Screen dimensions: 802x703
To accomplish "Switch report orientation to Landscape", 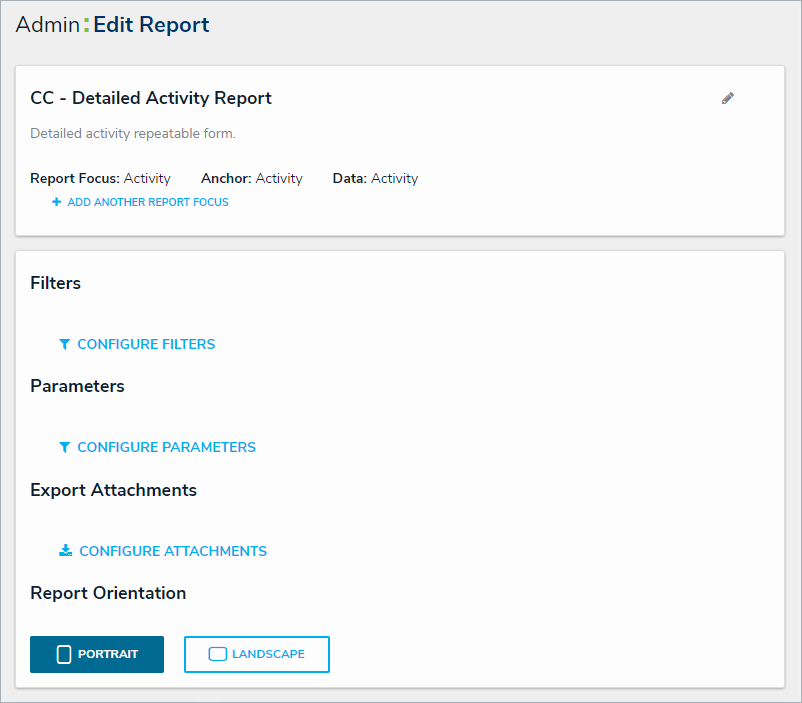I will tap(257, 655).
